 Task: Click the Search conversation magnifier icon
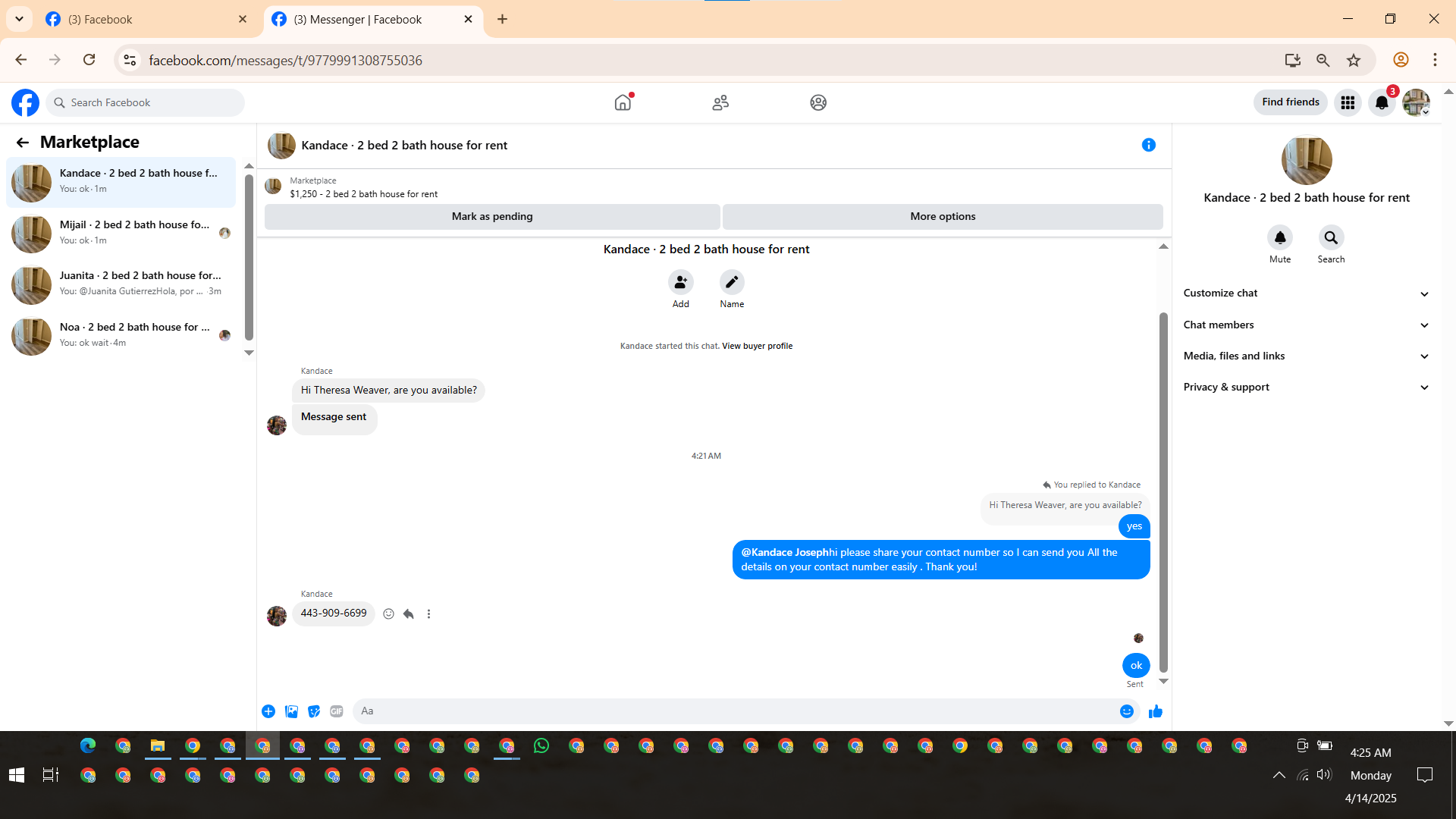[x=1331, y=238]
